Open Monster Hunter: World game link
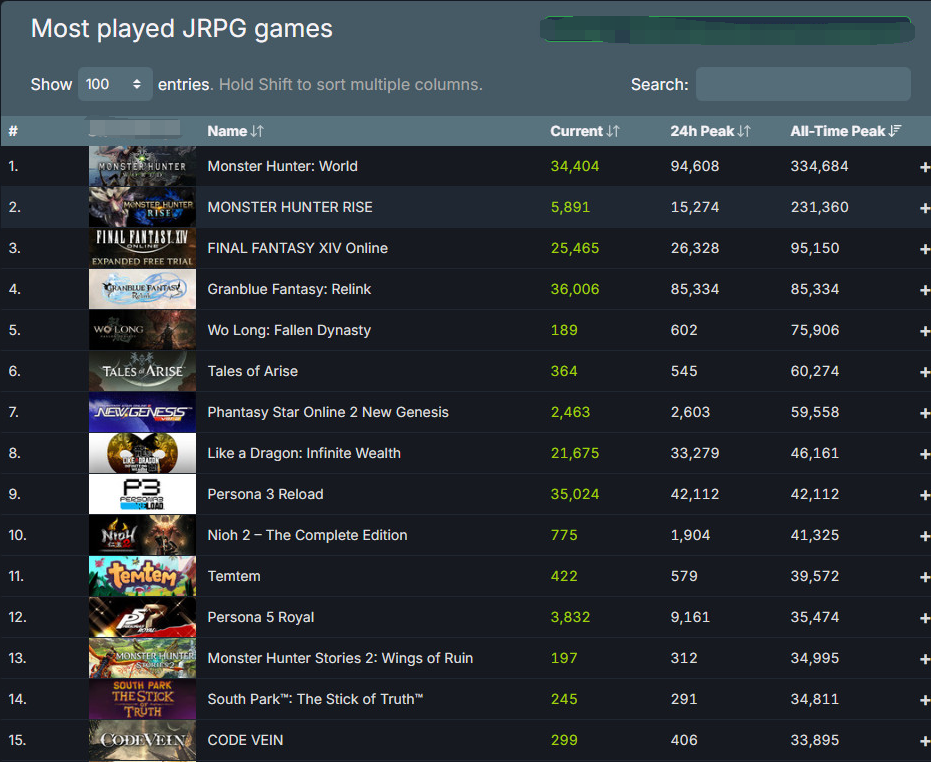The image size is (931, 762). 282,166
